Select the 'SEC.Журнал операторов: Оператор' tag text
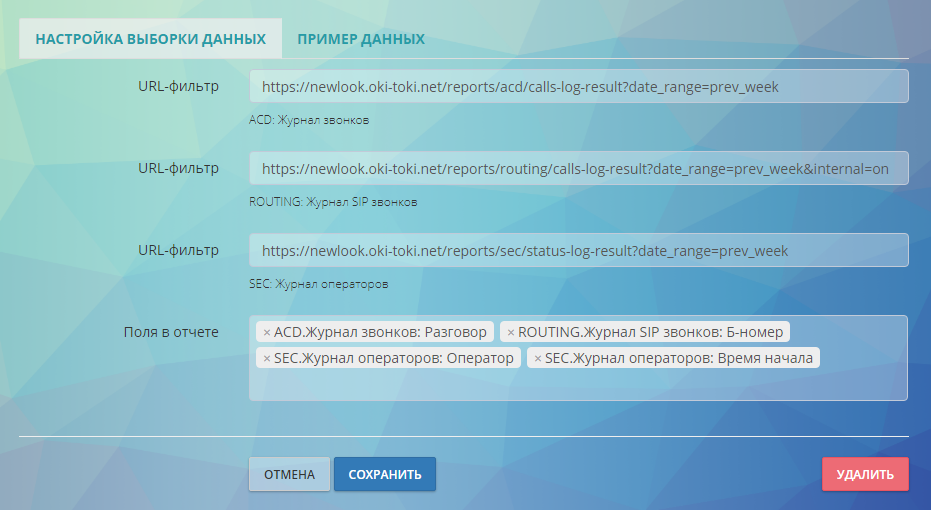 point(394,359)
